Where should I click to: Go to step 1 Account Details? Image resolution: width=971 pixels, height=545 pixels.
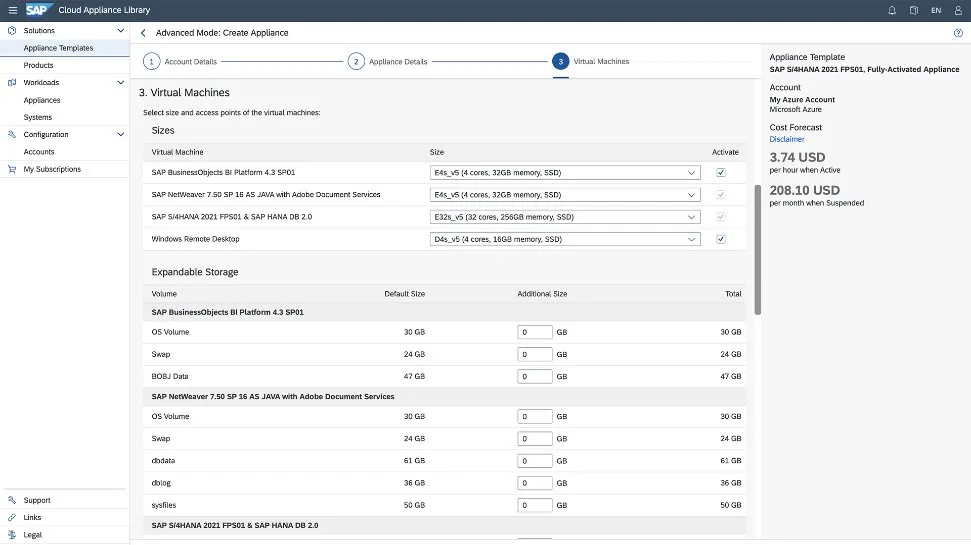click(152, 61)
